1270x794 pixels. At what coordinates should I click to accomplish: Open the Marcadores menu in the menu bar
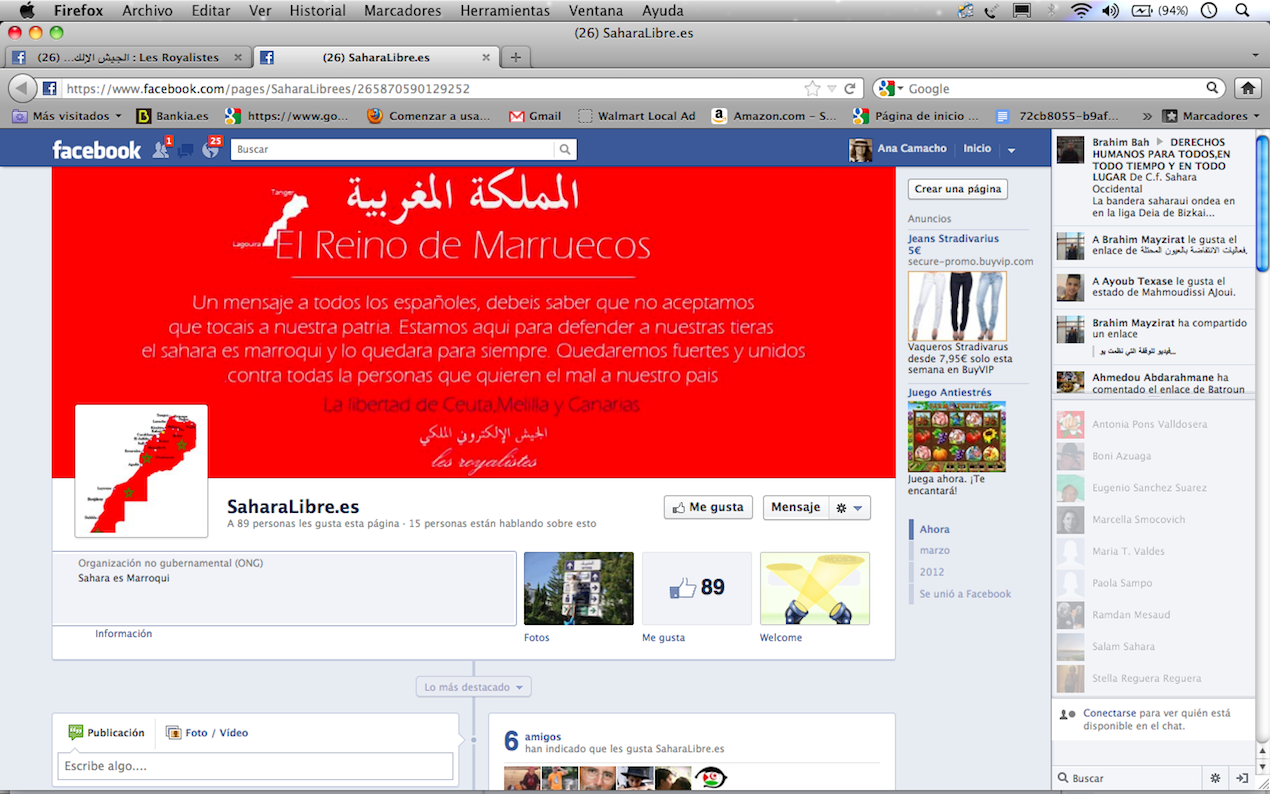coord(403,11)
